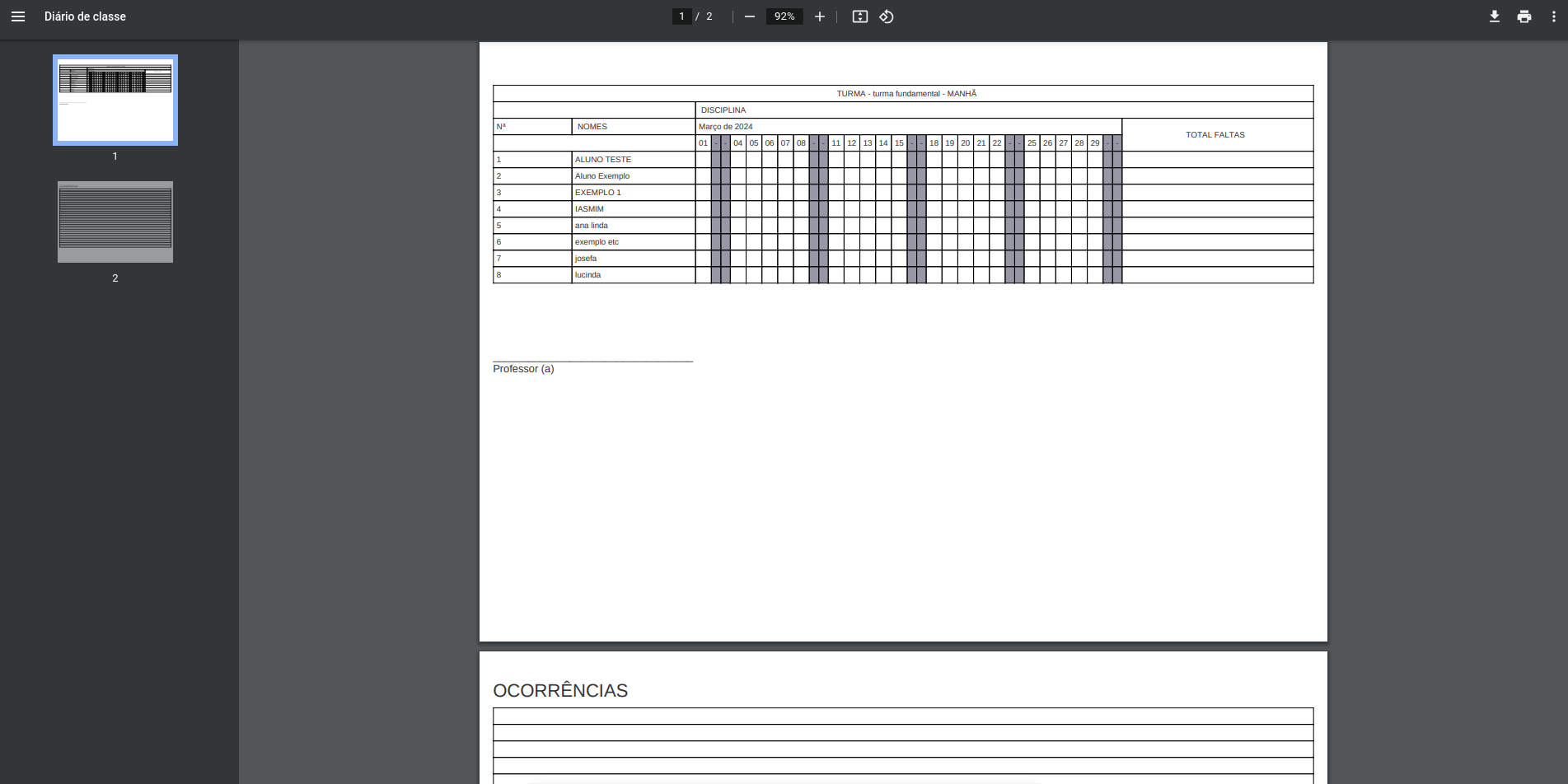Click the document title 'Diário de classe'
This screenshot has width=1568, height=784.
click(85, 16)
